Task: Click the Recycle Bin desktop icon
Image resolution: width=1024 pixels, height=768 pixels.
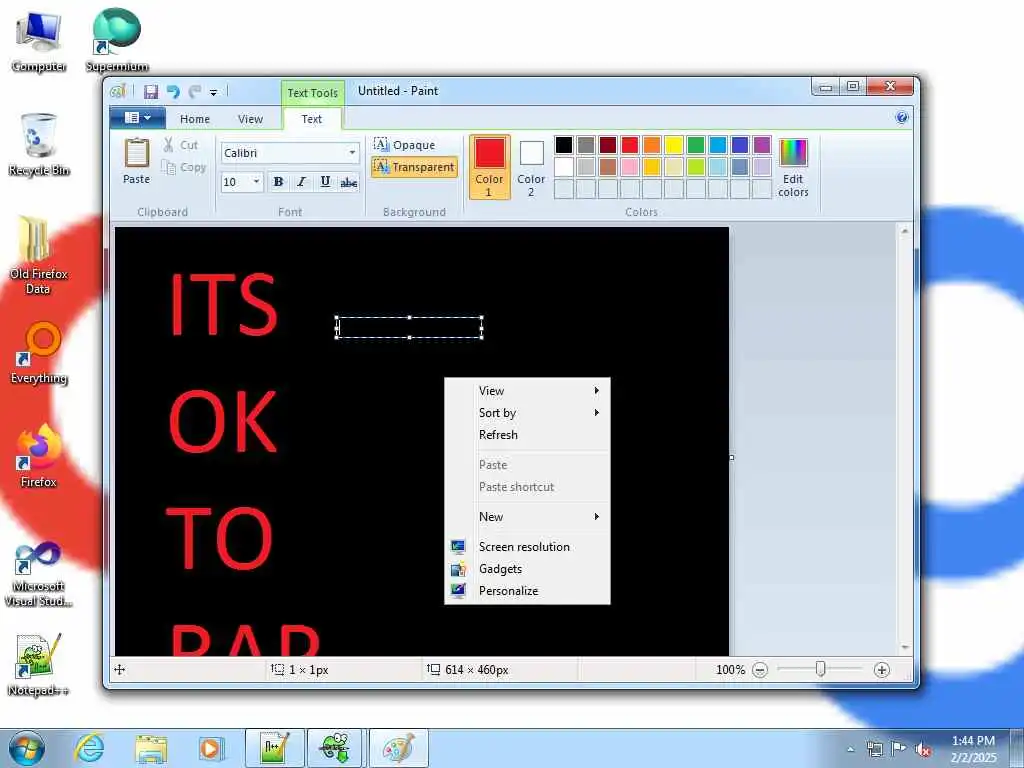Action: tap(39, 144)
